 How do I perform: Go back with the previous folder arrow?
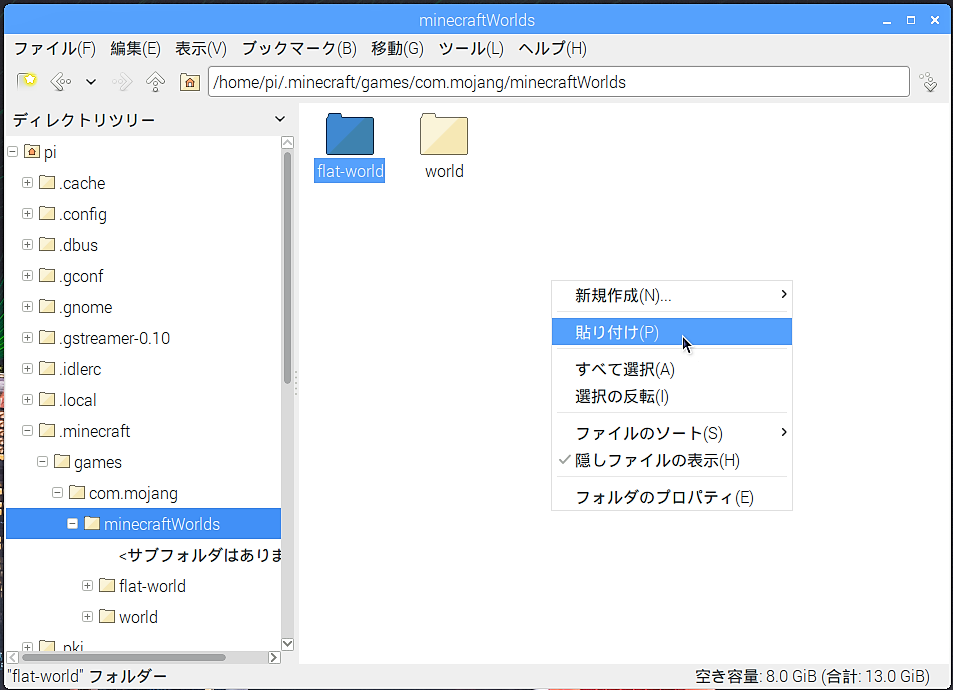pyautogui.click(x=60, y=81)
